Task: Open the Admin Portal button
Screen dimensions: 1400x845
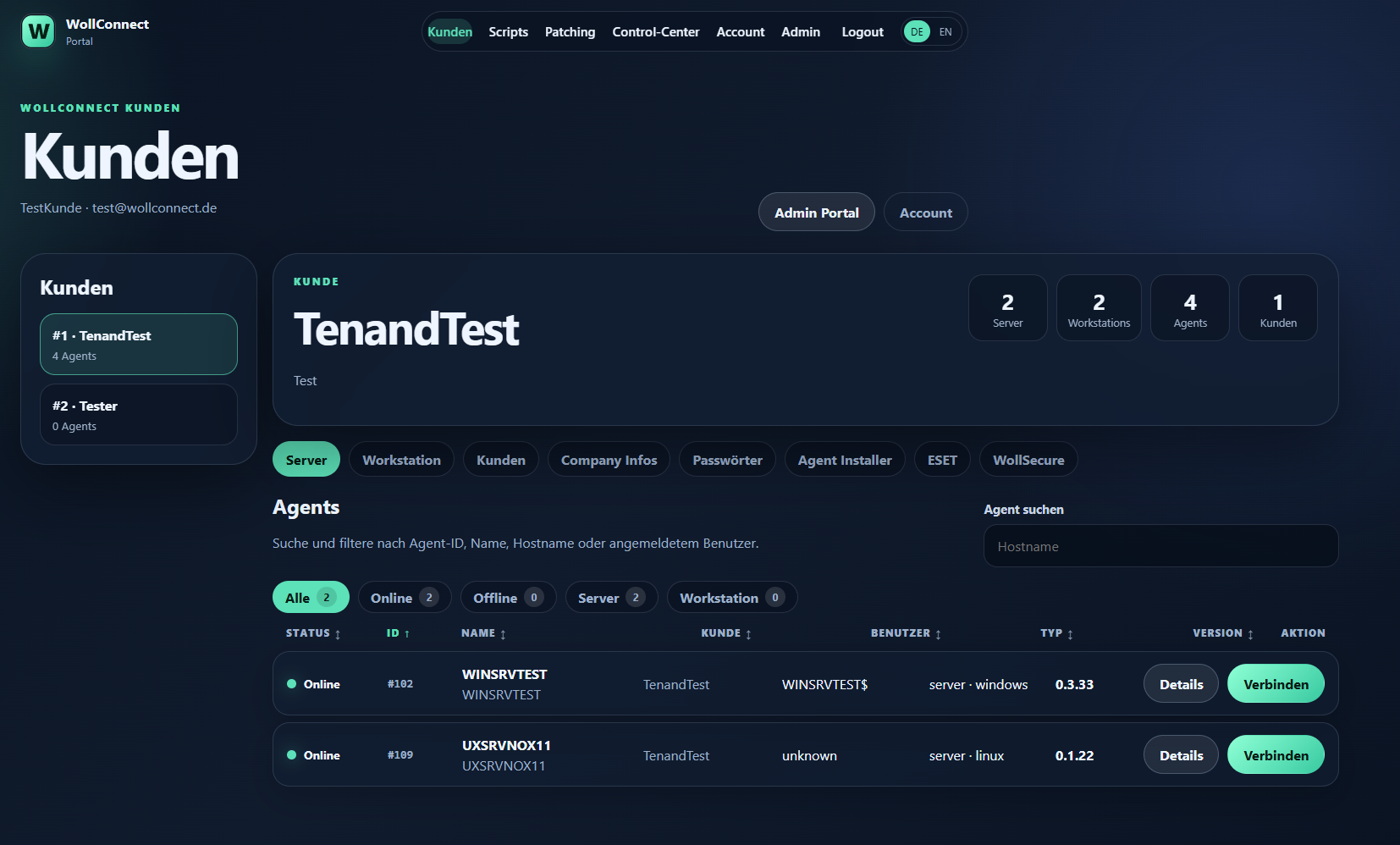Action: point(816,213)
